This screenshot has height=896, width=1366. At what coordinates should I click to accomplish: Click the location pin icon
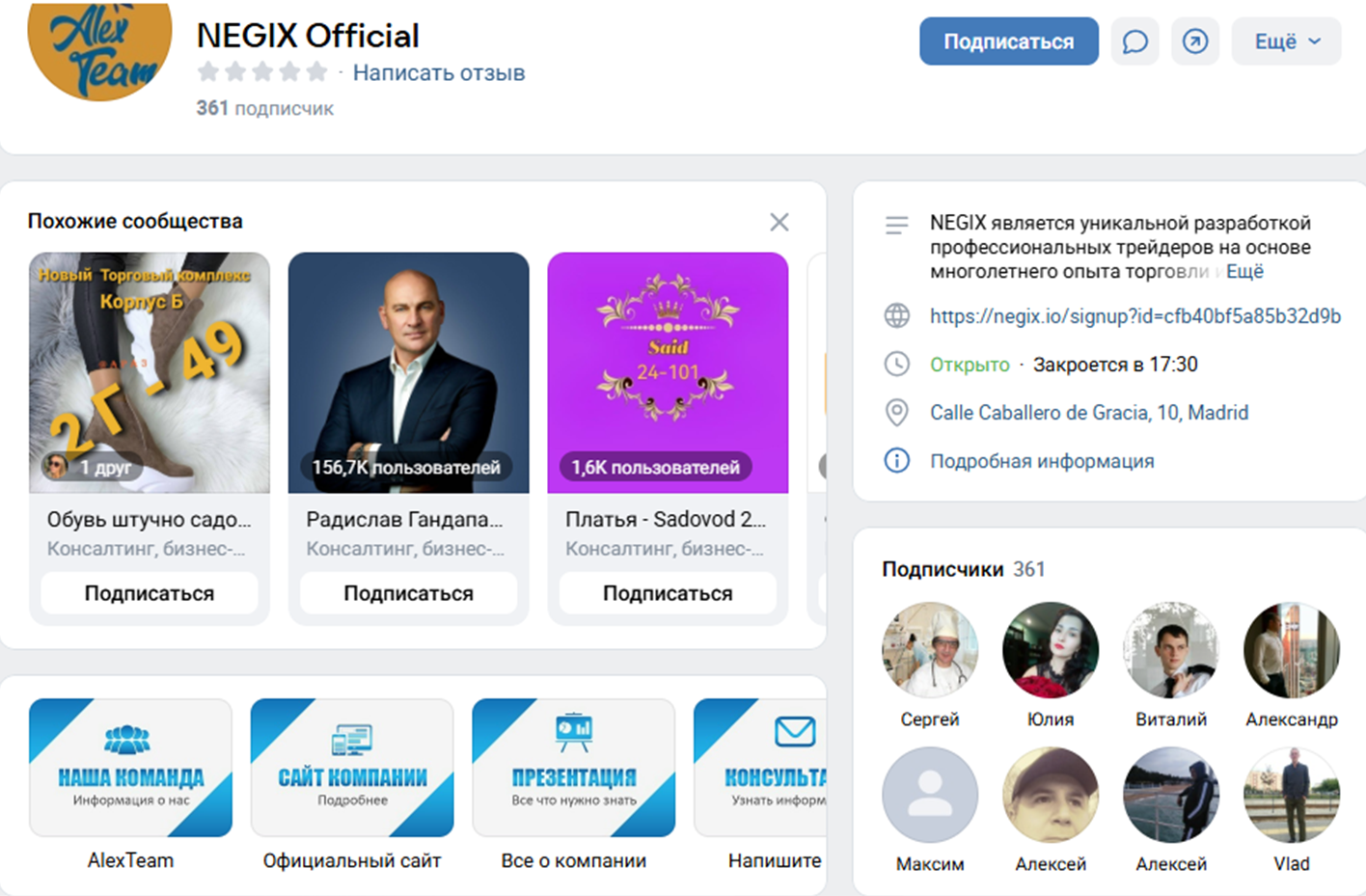[x=896, y=413]
